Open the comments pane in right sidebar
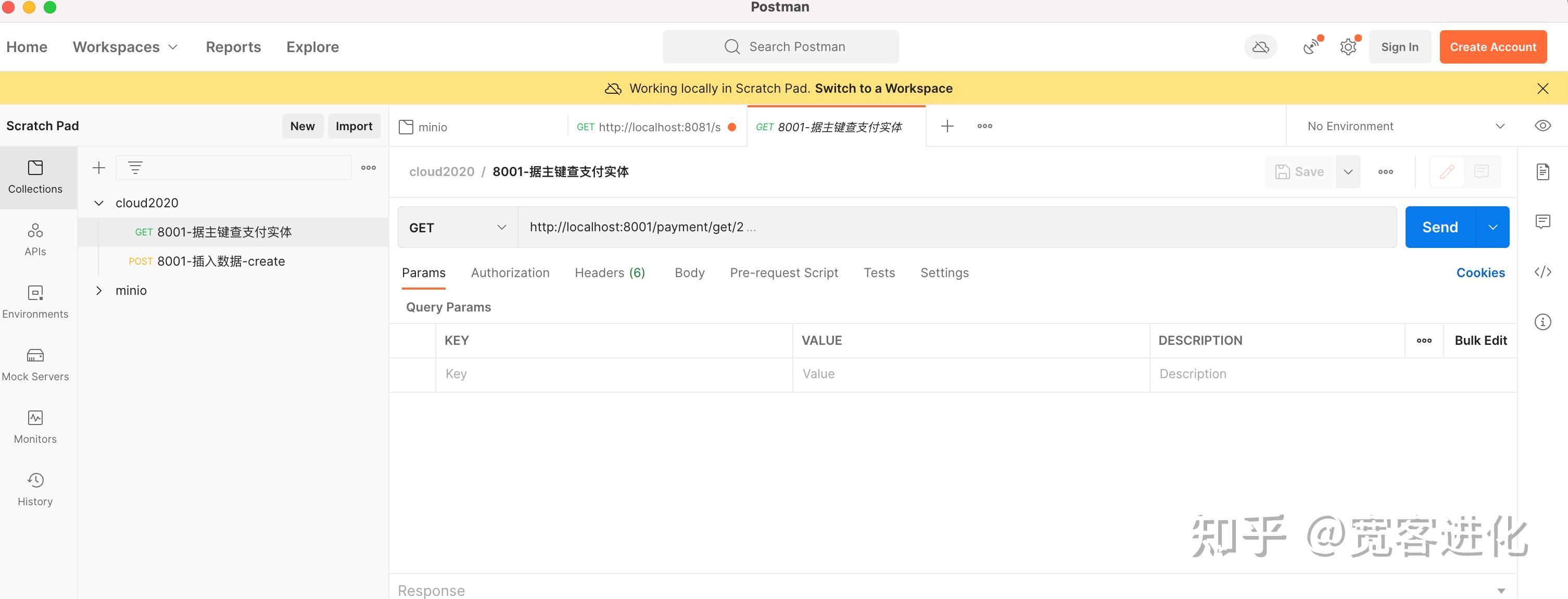 (x=1542, y=221)
